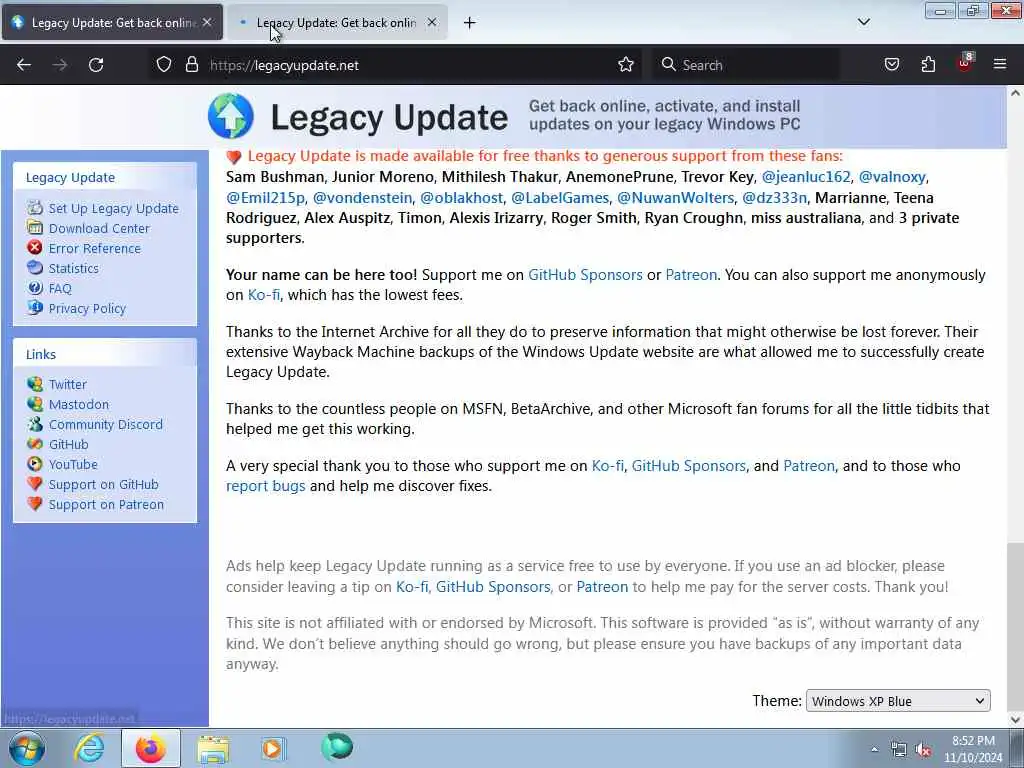Go back with the browser back arrow
The height and width of the screenshot is (768, 1024).
pyautogui.click(x=24, y=65)
